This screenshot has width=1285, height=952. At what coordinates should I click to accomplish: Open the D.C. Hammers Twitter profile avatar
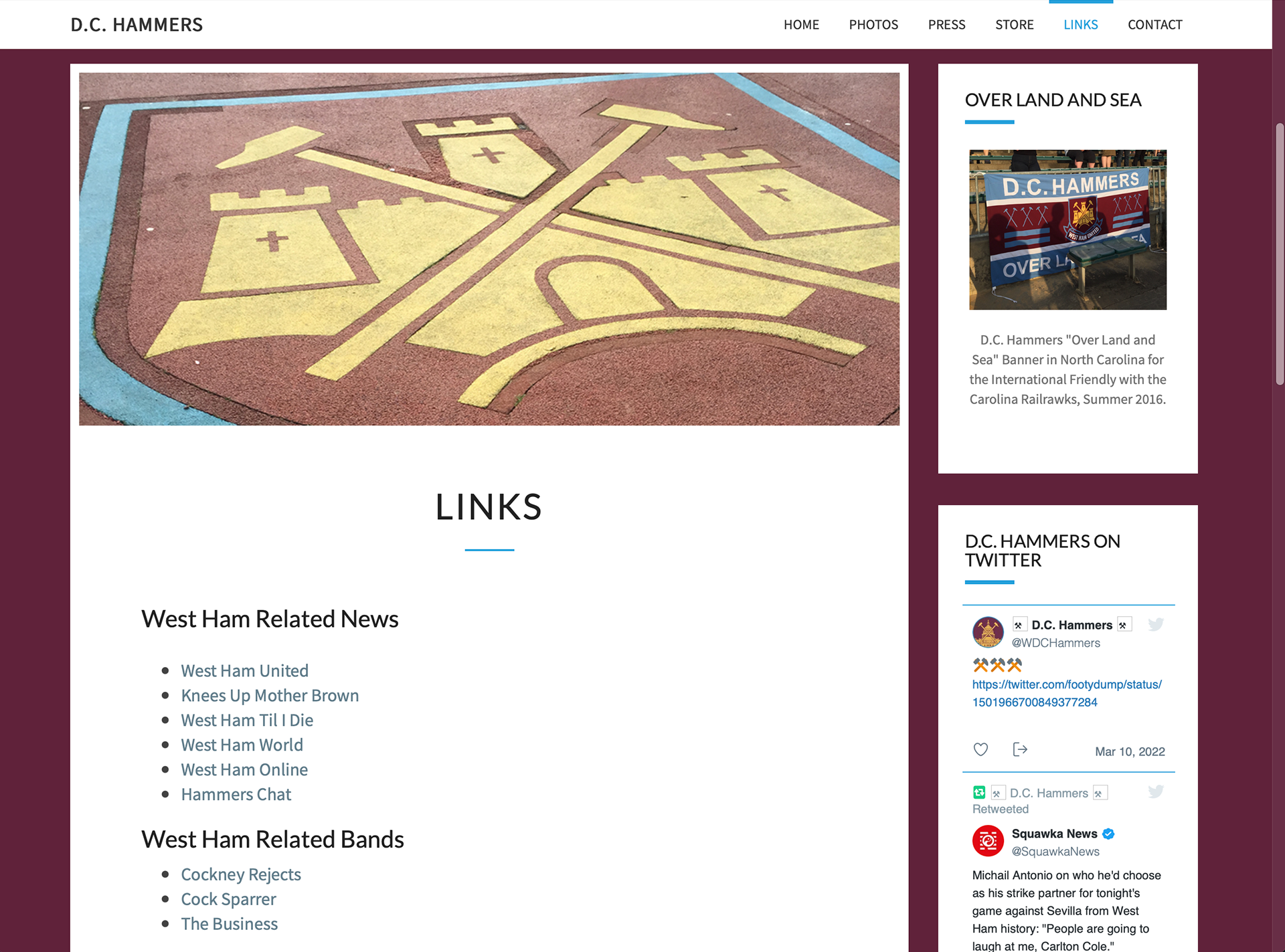pos(988,632)
